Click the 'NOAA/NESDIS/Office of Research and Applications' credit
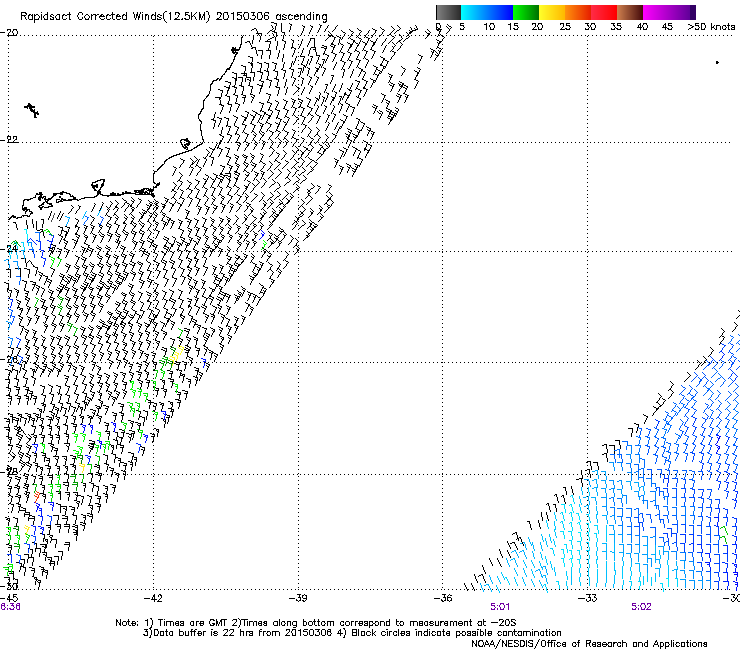The height and width of the screenshot is (650, 740). tap(589, 644)
